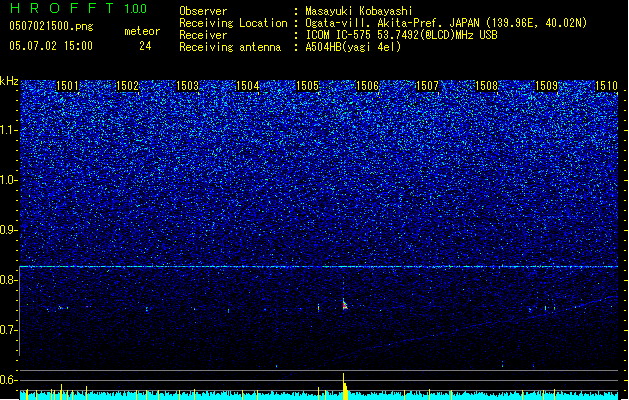This screenshot has height=400, width=629.
Task: Click the 1505 time marker
Action: coord(307,86)
